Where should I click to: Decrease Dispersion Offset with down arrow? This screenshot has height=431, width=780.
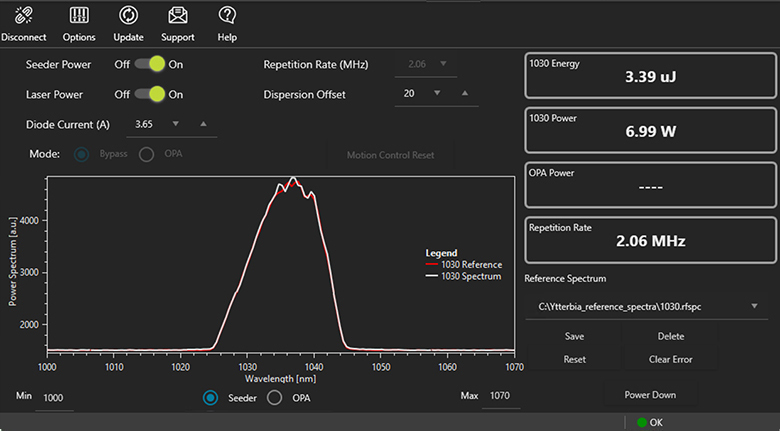[436, 94]
